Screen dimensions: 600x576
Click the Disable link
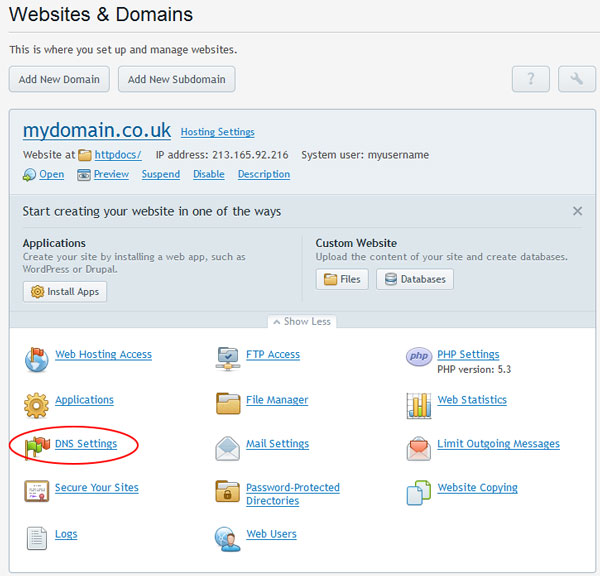point(209,175)
